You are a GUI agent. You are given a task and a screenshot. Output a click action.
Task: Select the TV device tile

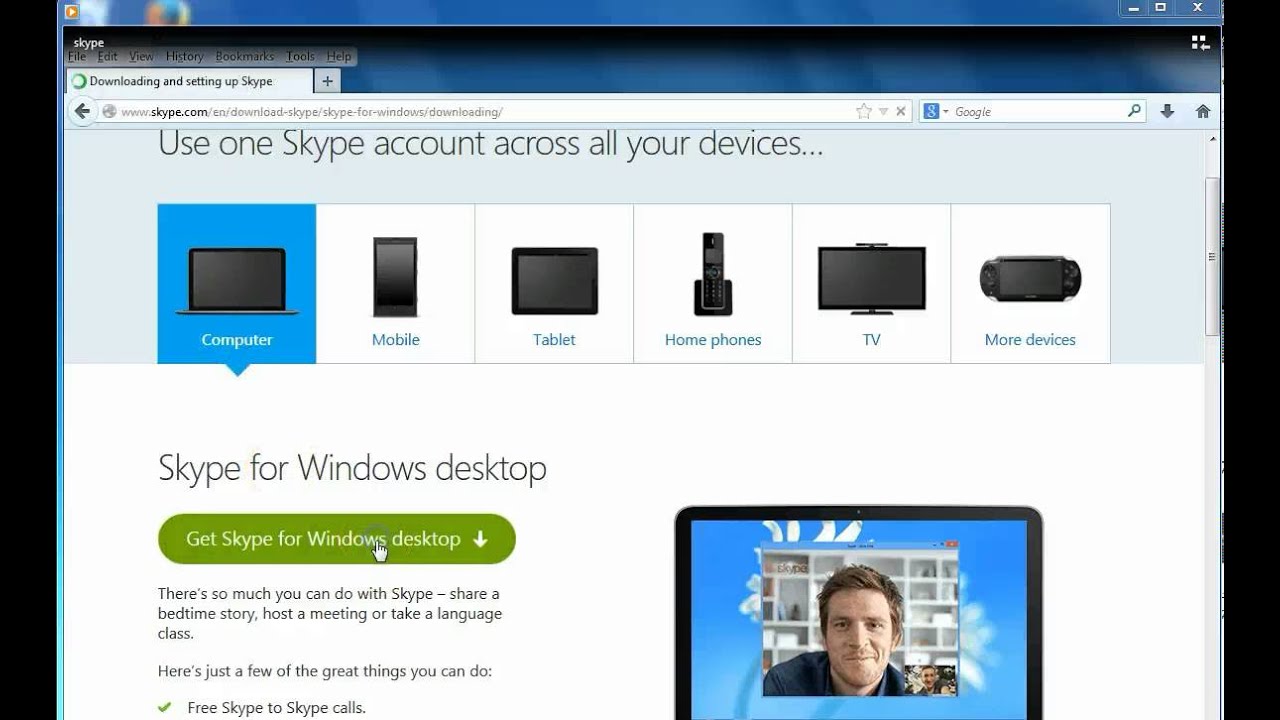(871, 284)
